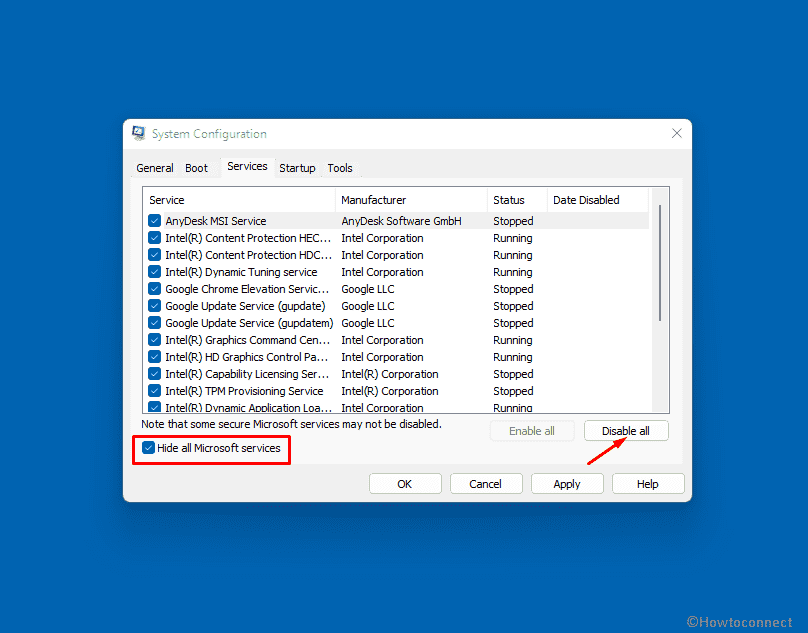Screen dimensions: 808x633
Task: Select Intel(R) TPM Provisioning Service name
Action: [244, 391]
